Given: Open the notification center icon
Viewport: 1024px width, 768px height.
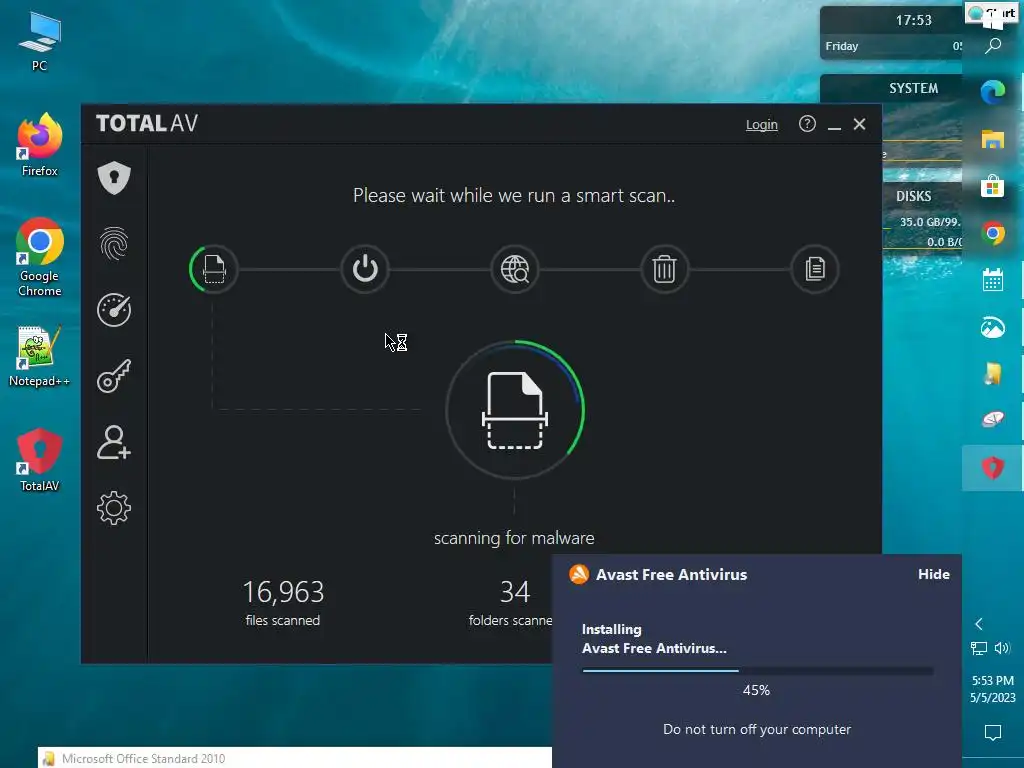Looking at the screenshot, I should coord(993,733).
